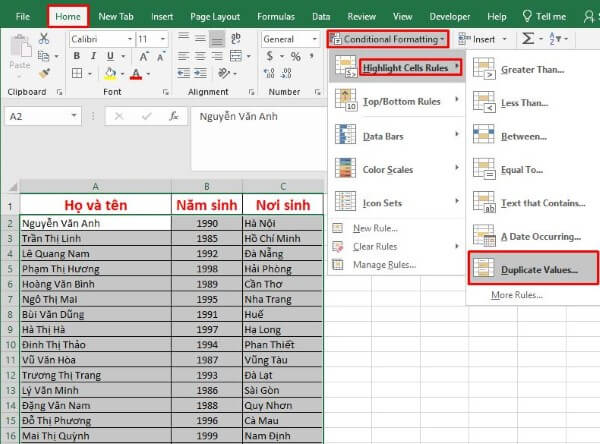Click the formula bar Cancel X icon
This screenshot has width=600, height=444.
point(119,116)
